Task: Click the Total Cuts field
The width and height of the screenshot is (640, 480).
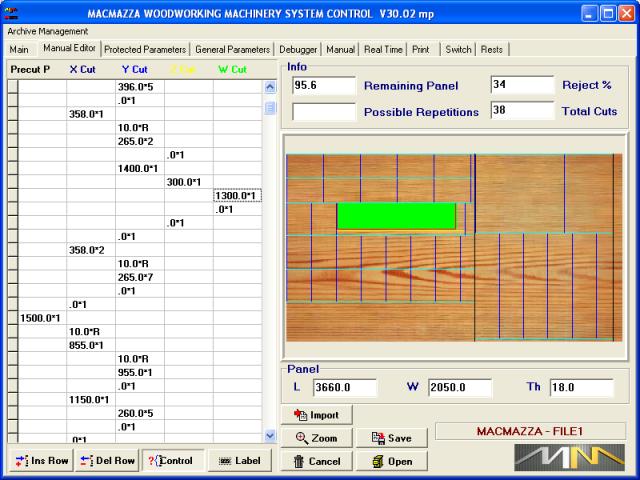Action: 522,110
